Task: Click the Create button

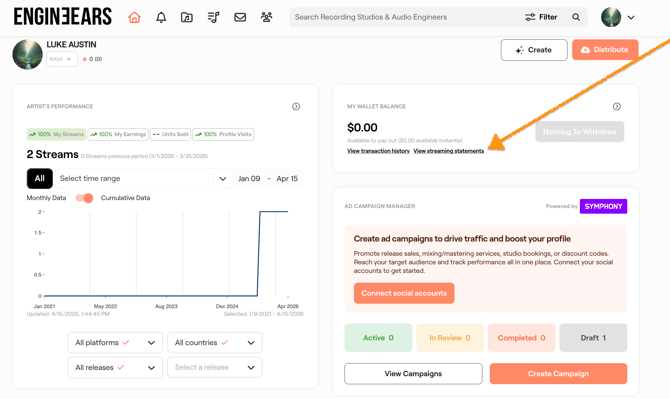Action: coord(534,50)
